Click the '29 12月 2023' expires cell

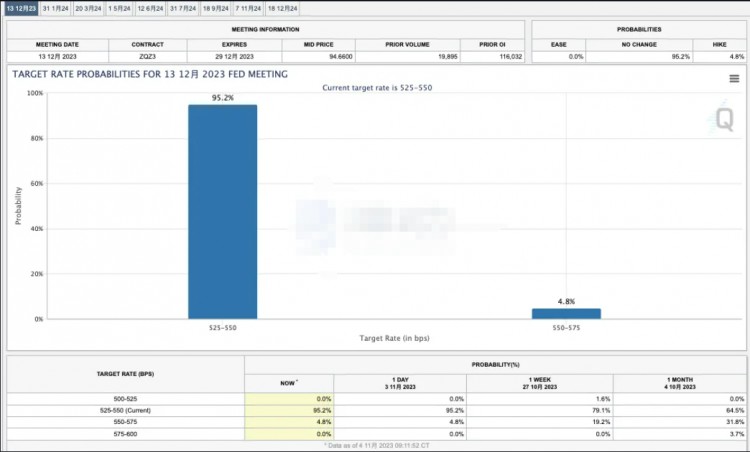click(x=234, y=56)
